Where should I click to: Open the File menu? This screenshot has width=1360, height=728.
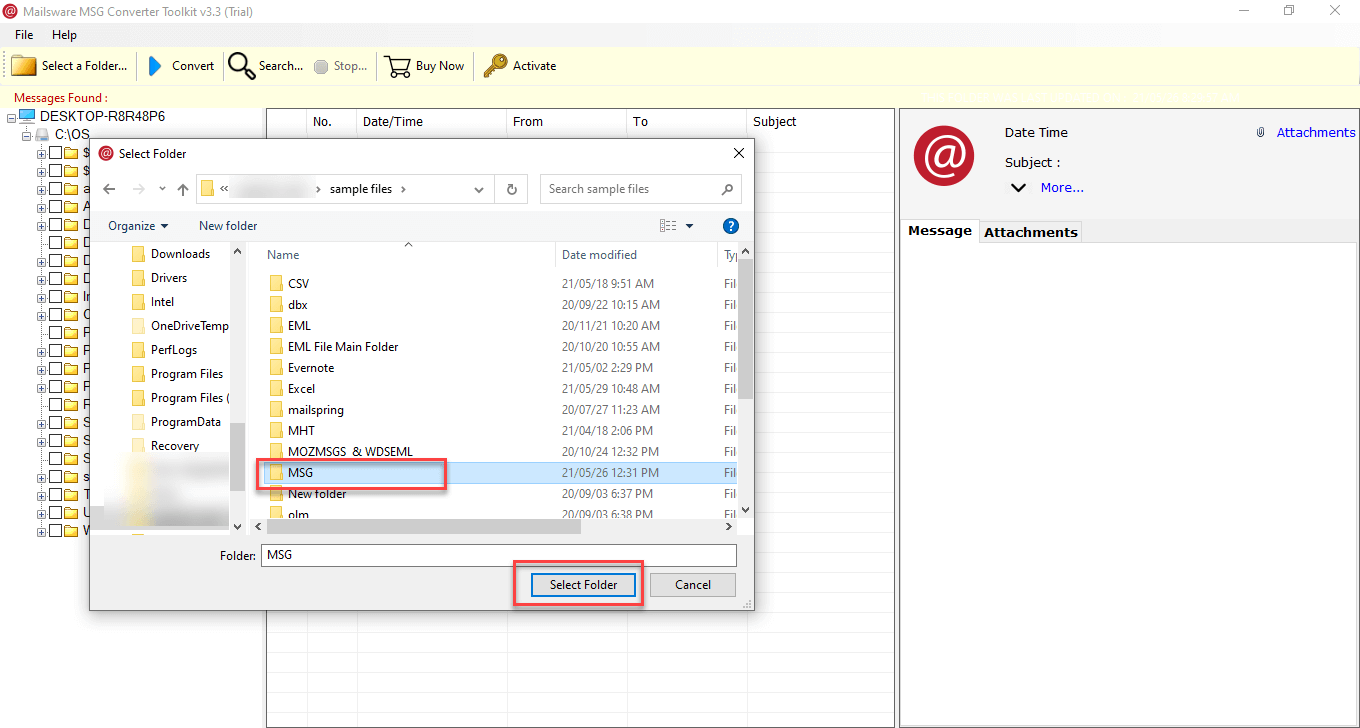(24, 35)
